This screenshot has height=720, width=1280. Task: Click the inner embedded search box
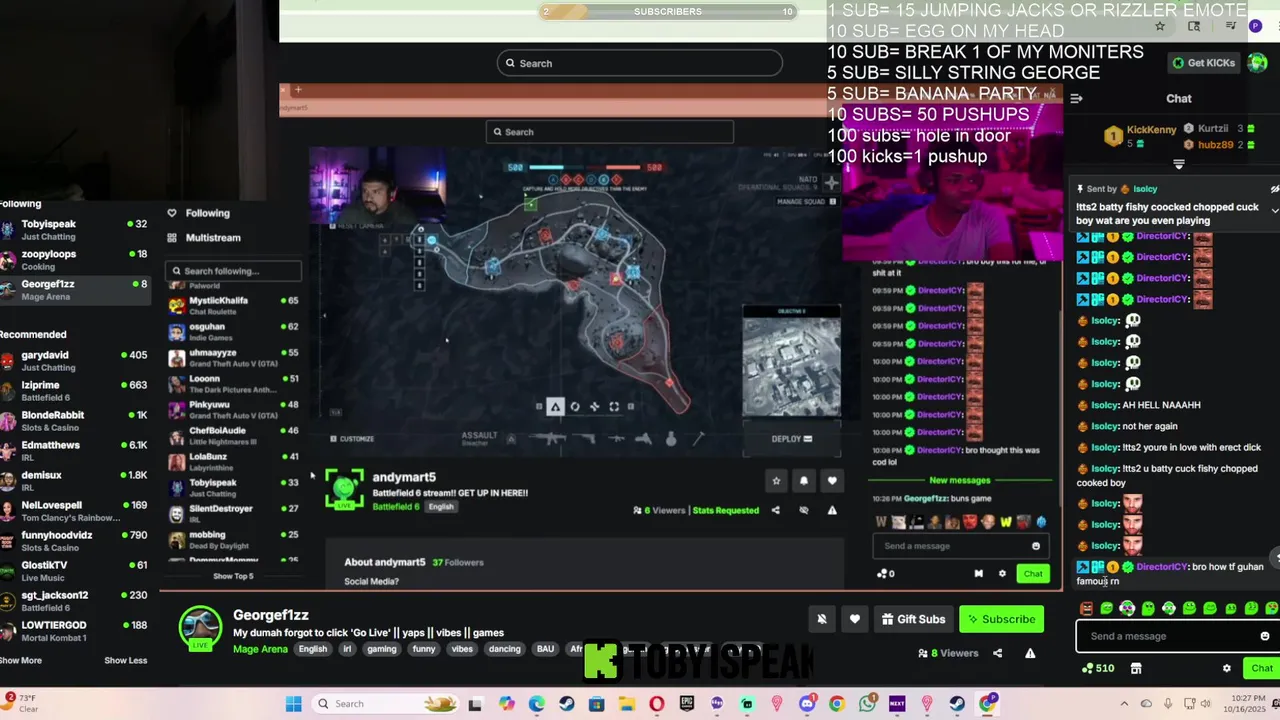609,132
